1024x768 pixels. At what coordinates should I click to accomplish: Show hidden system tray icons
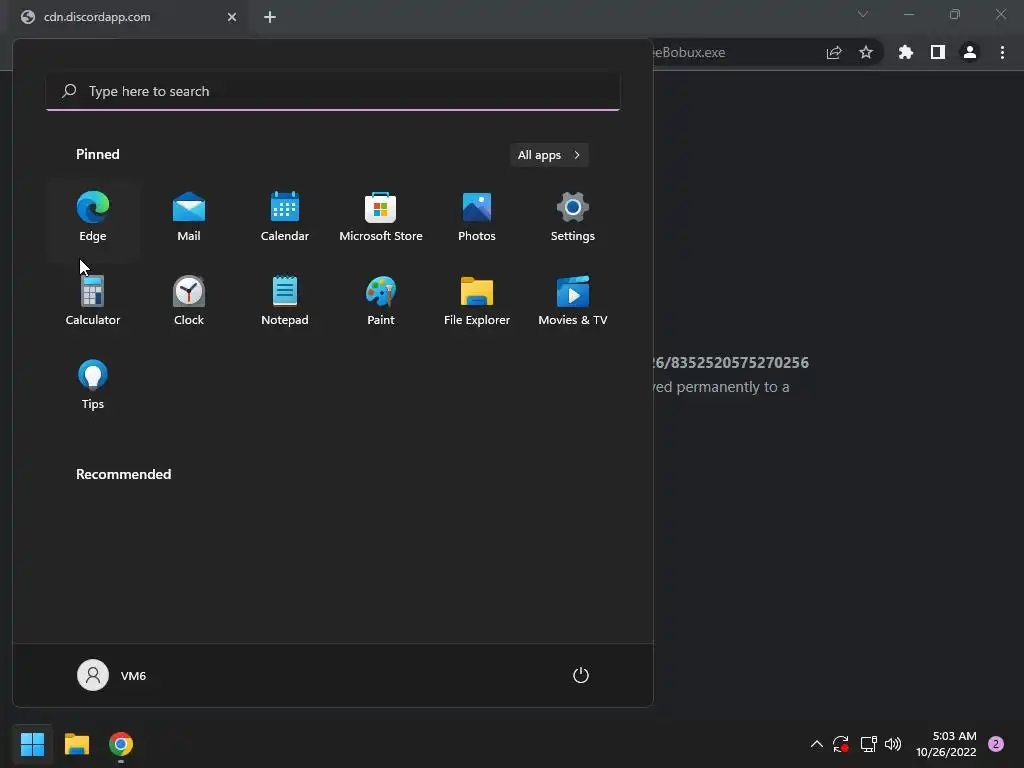pos(816,744)
